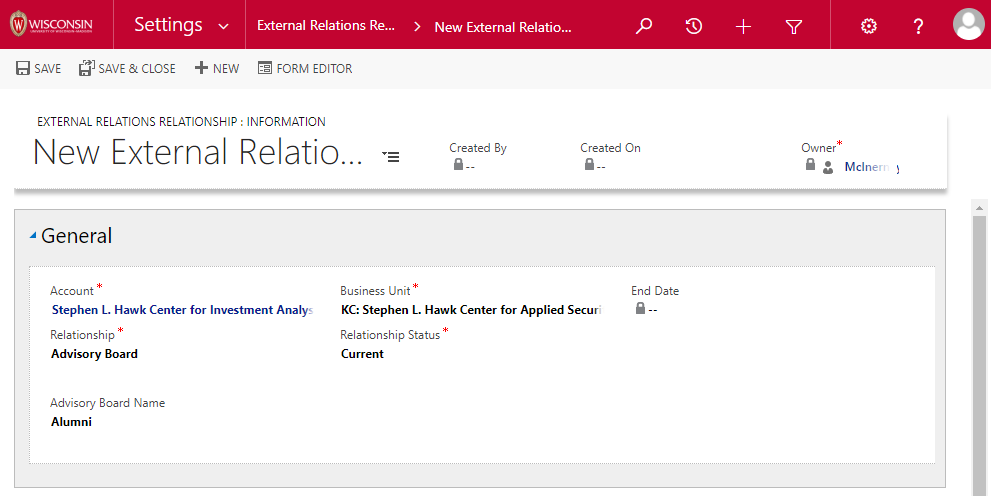Click the plus quick create icon
This screenshot has height=496, width=991.
click(x=743, y=26)
